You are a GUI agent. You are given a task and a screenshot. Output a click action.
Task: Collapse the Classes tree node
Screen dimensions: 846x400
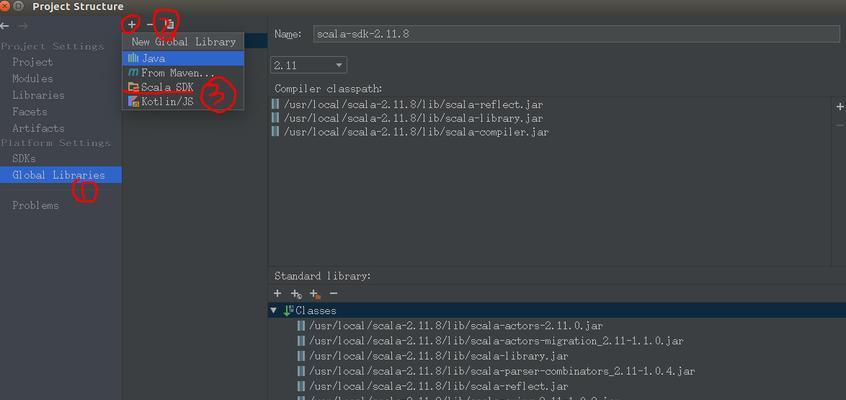274,311
